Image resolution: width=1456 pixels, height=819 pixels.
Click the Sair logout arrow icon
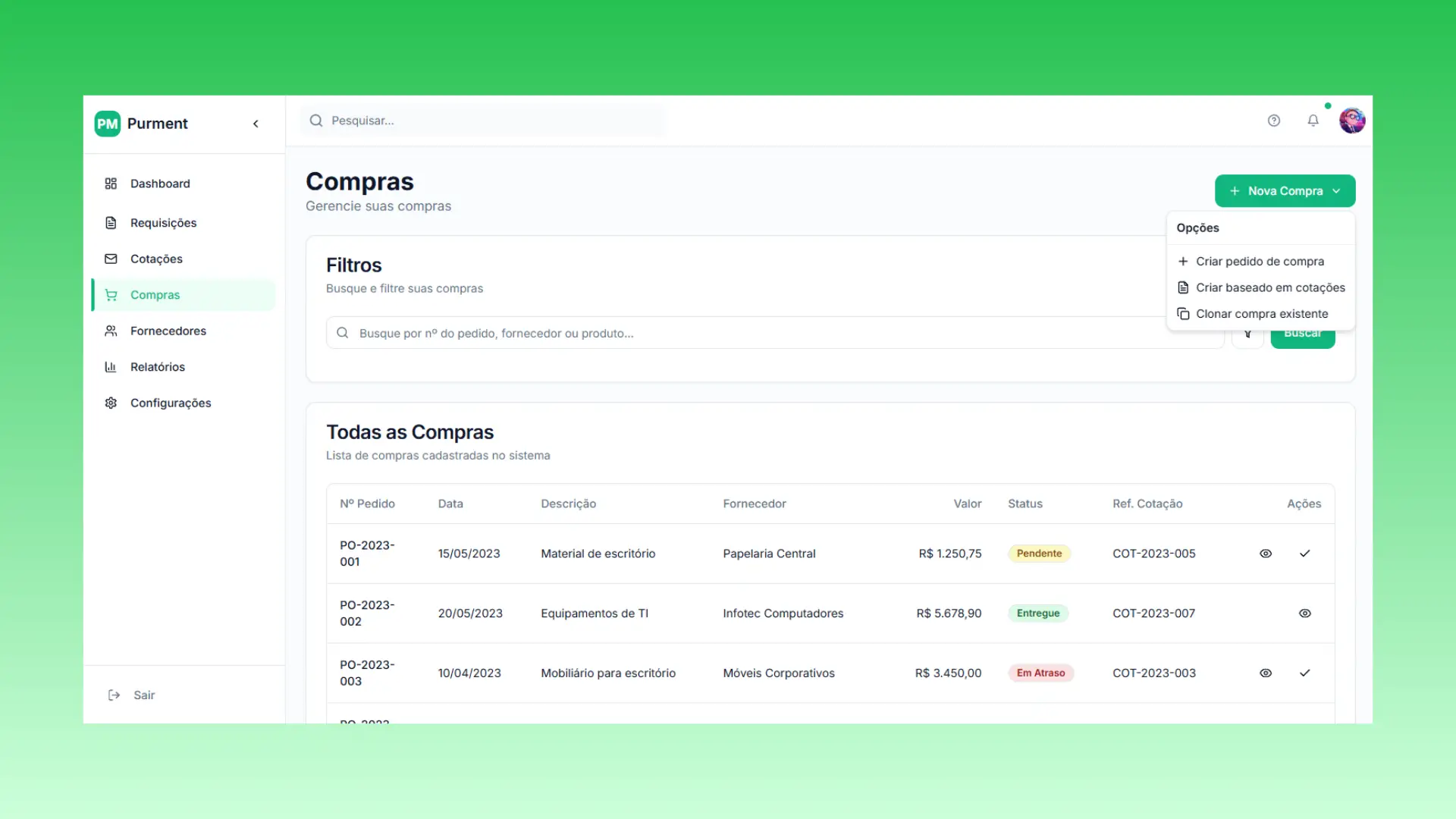pyautogui.click(x=114, y=695)
